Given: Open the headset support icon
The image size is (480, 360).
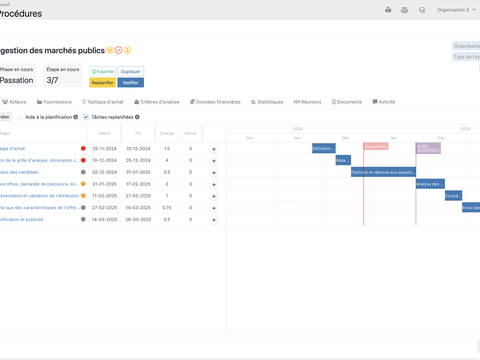Looking at the screenshot, I should coord(422,10).
